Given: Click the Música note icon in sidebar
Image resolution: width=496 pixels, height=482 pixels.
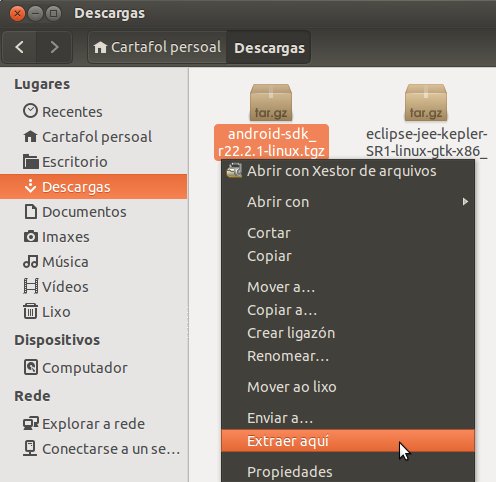Looking at the screenshot, I should [30, 262].
